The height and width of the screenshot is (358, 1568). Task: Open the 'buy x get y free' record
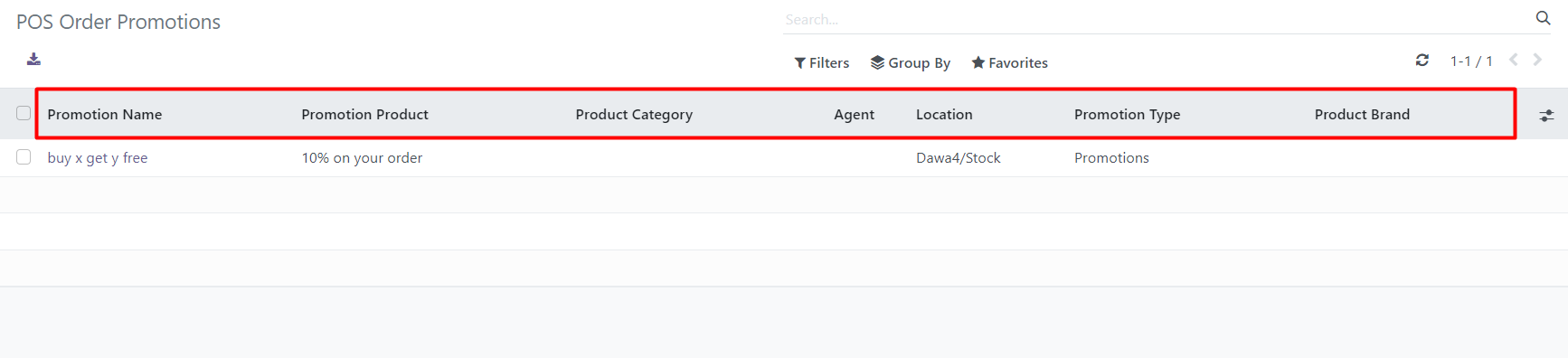(x=98, y=157)
